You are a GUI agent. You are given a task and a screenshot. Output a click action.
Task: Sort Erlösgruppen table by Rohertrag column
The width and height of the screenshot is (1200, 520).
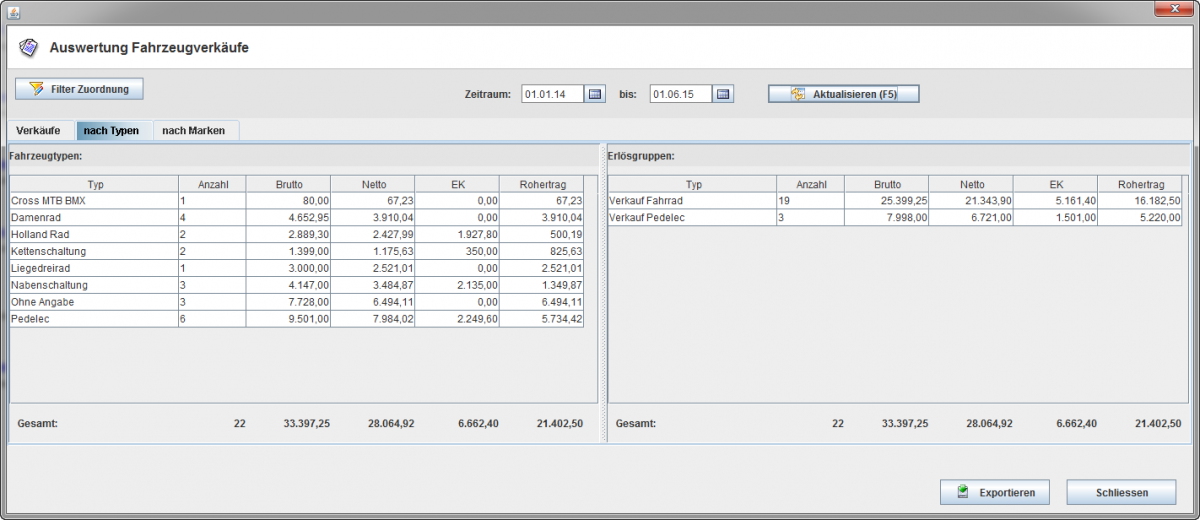pyautogui.click(x=1140, y=184)
